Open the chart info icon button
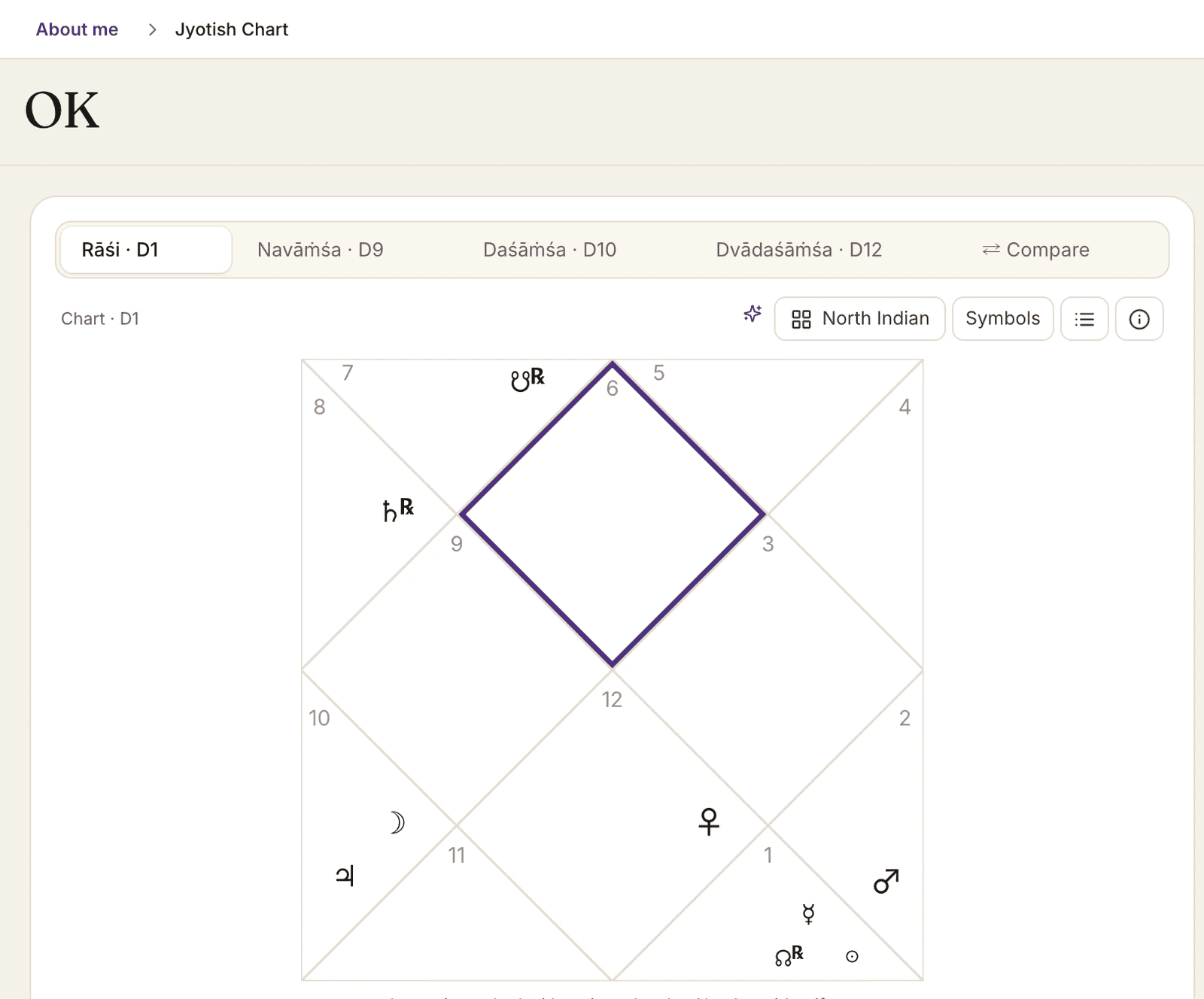The width and height of the screenshot is (1204, 999). [1139, 319]
